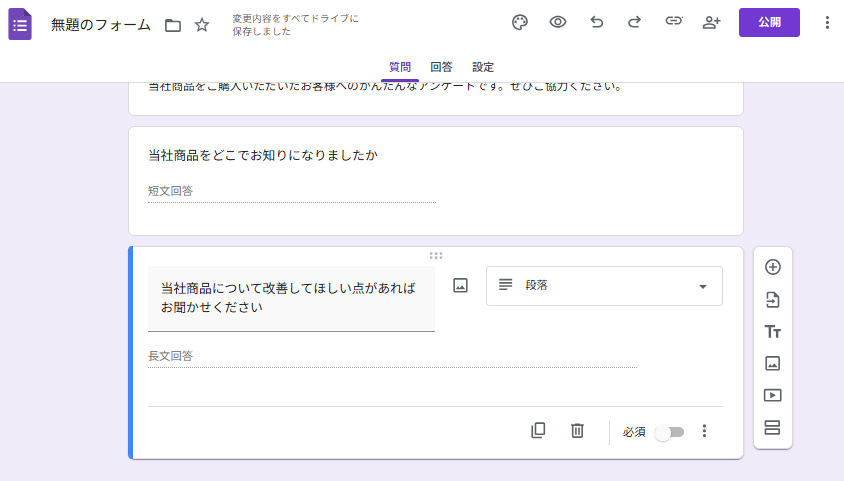
Task: Open the theme customization palette
Action: coord(519,23)
